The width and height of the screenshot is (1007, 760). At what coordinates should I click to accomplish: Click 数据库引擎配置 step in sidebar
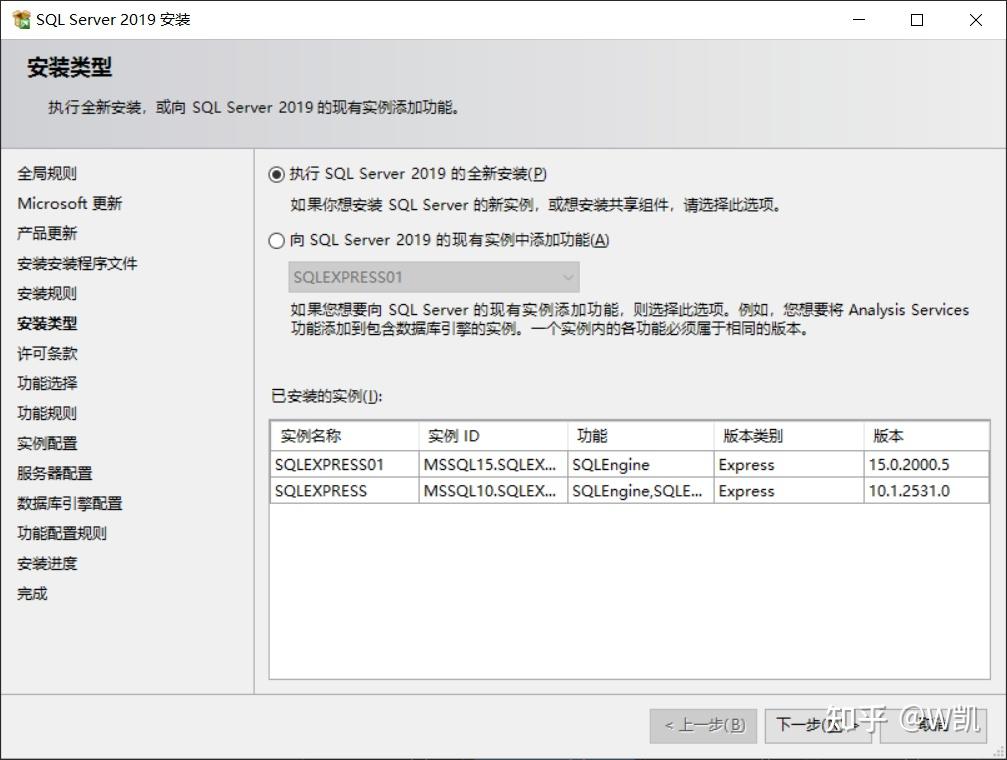click(x=69, y=504)
